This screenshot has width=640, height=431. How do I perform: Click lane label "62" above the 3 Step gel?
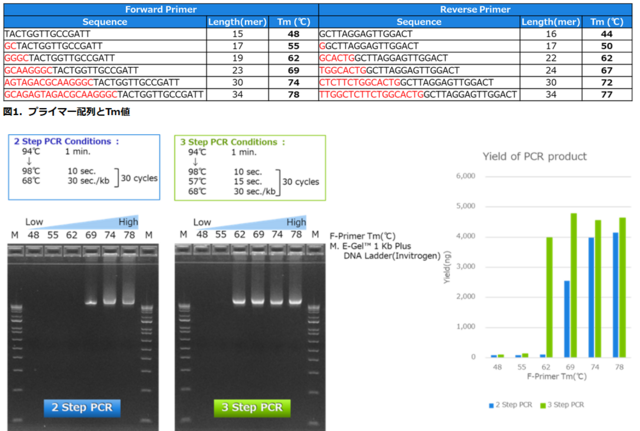click(240, 235)
